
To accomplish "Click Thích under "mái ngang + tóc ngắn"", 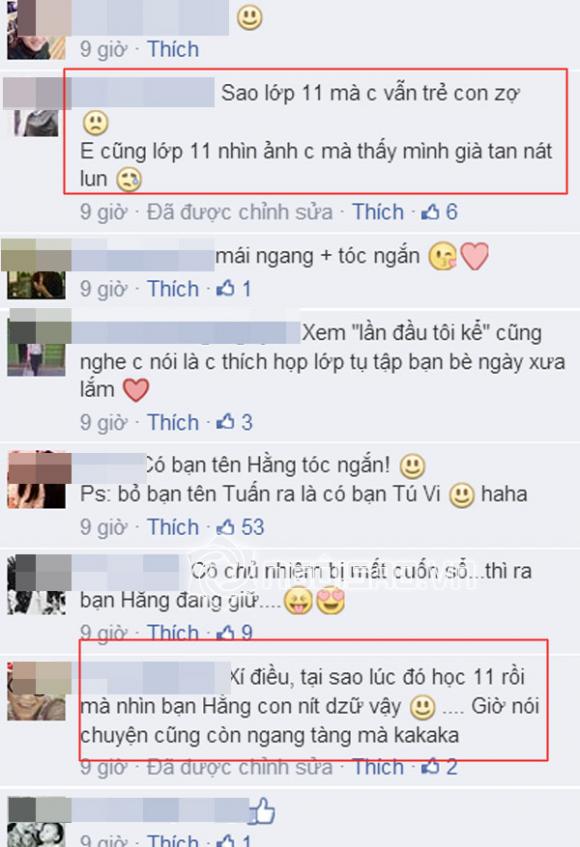I will pos(173,289).
